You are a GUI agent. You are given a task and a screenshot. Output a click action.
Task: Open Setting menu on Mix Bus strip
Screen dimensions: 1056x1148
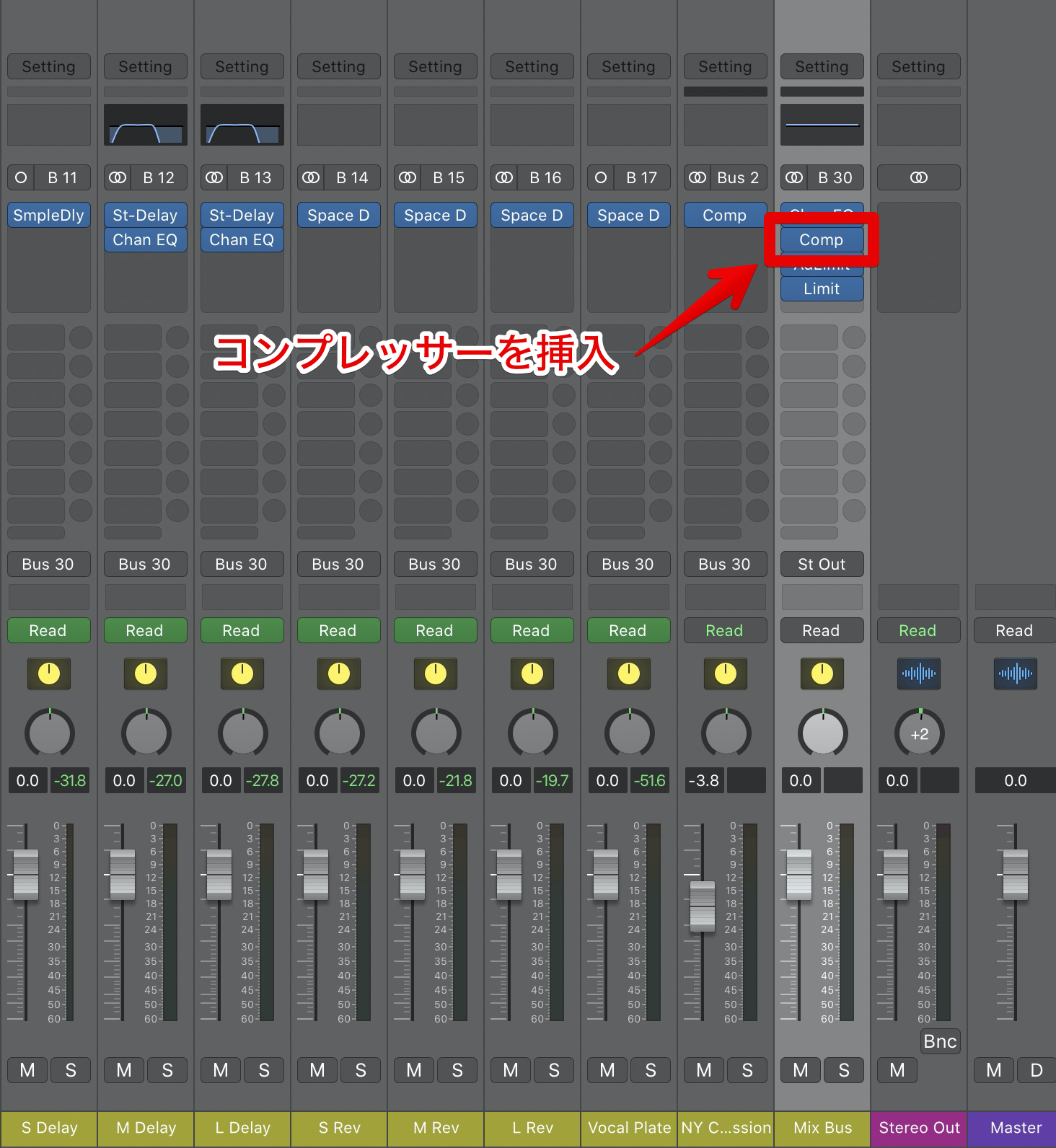click(822, 67)
